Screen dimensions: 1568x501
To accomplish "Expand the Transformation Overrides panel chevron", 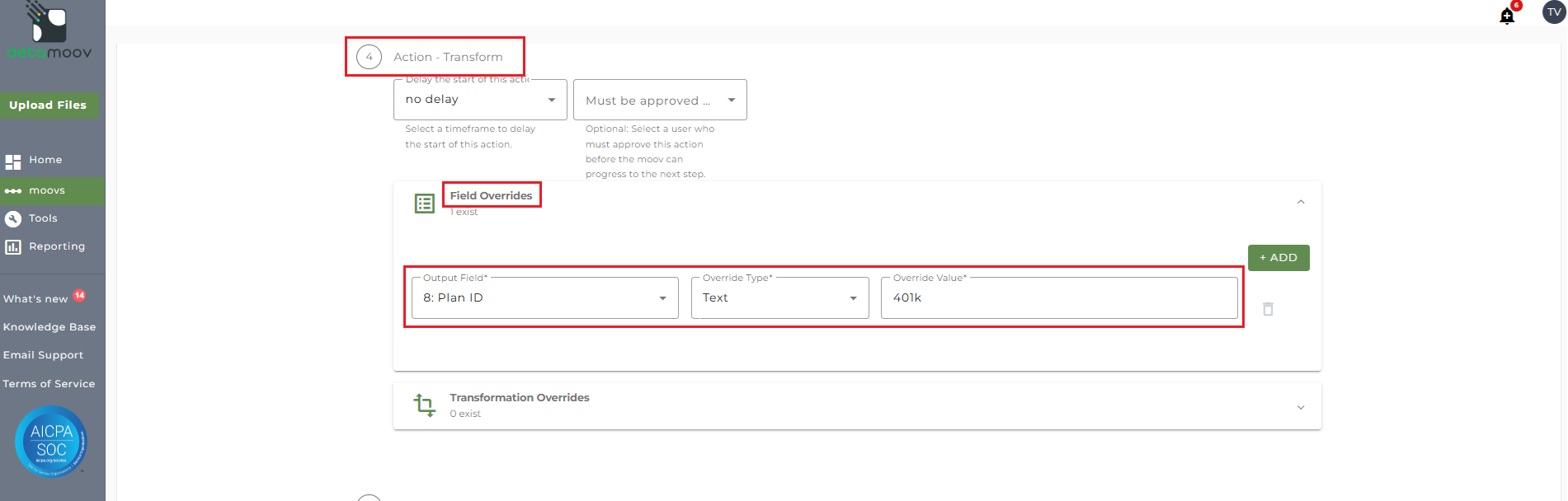I will [1301, 407].
